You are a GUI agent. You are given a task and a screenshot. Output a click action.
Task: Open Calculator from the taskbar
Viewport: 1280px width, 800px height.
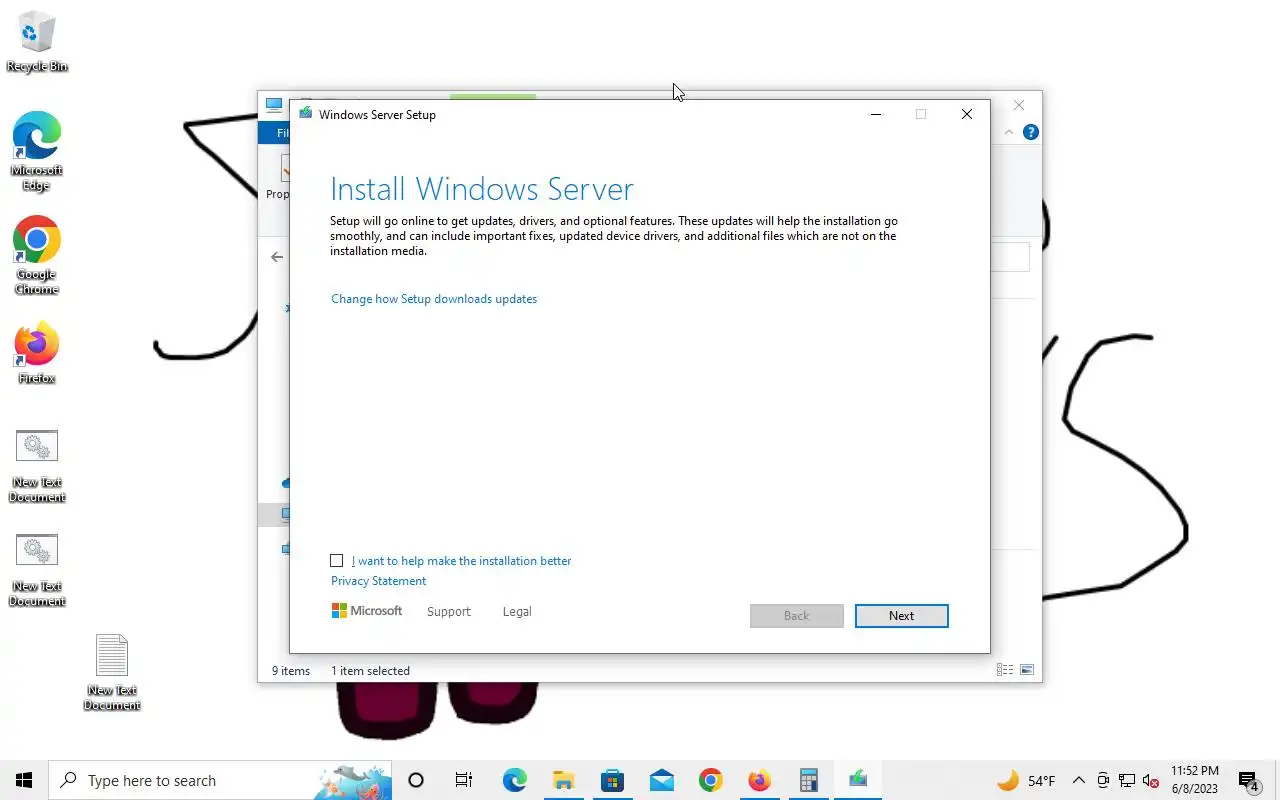coord(808,780)
